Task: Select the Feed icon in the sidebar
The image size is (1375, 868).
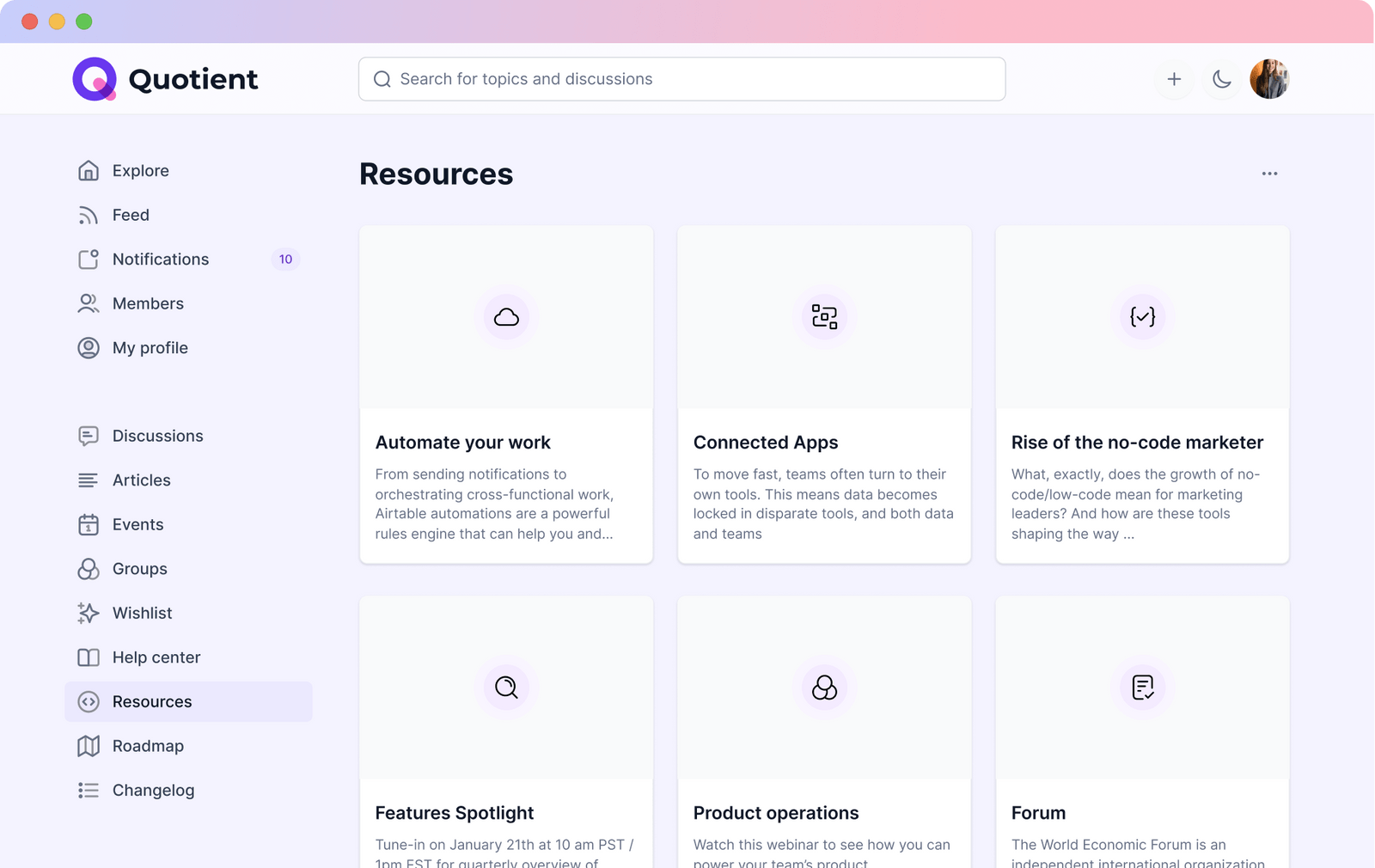Action: (89, 215)
